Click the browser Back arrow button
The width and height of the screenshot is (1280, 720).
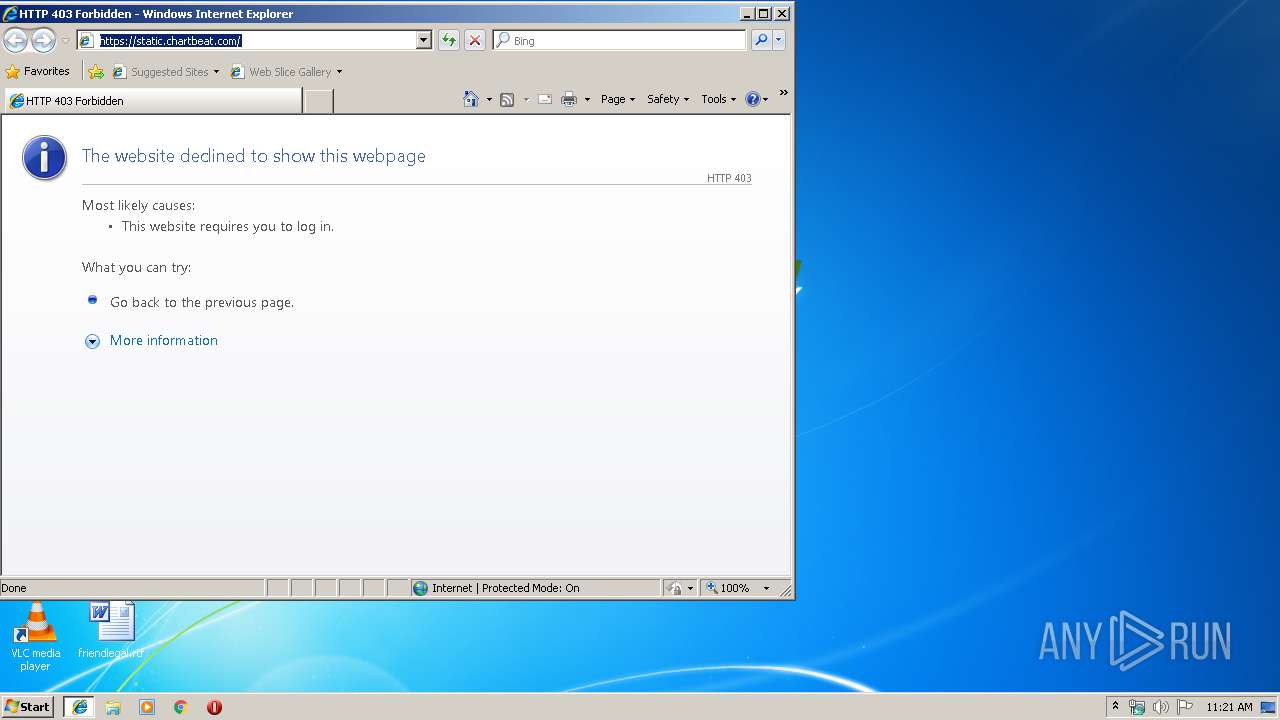point(15,40)
